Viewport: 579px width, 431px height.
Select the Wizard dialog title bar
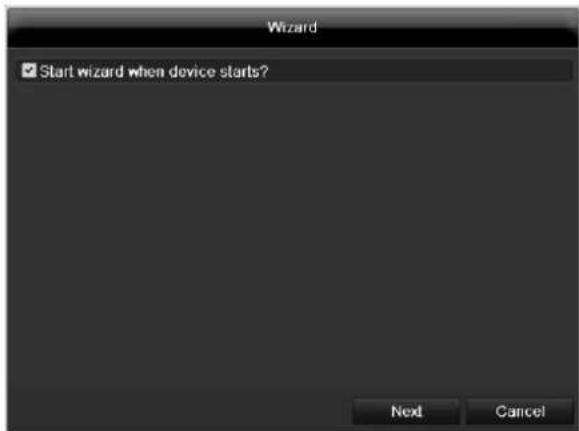coord(292,28)
